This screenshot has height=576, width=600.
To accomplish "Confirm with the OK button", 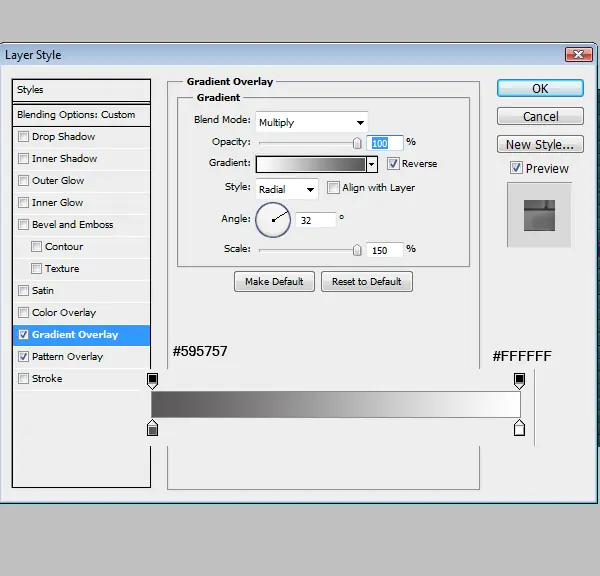I will 540,88.
